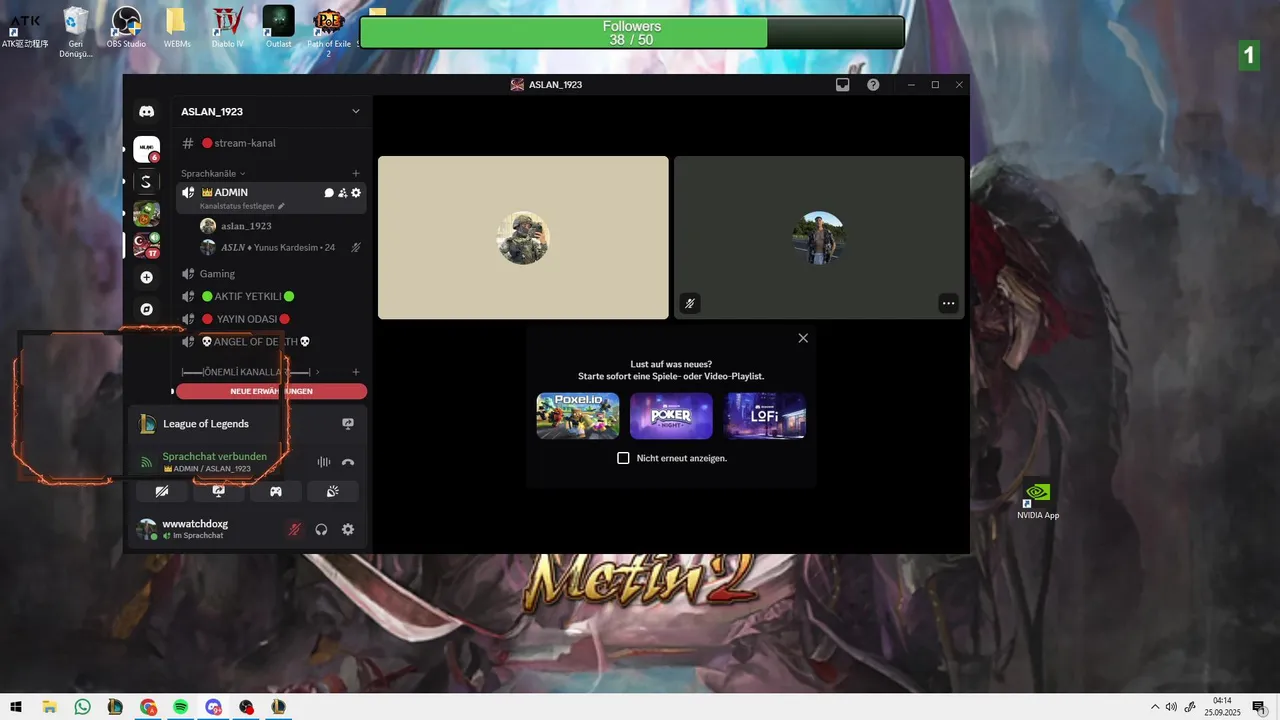1280x720 pixels.
Task: Join the YAYIN ODASI voice channel
Action: [x=271, y=319]
